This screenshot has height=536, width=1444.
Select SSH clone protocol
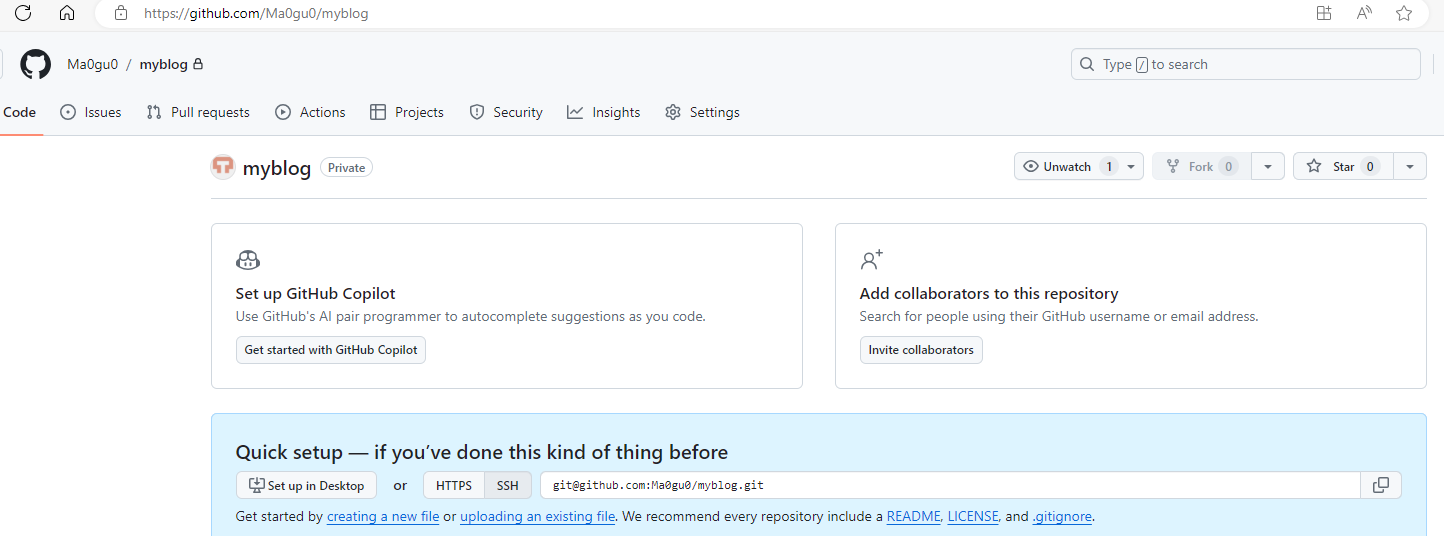[x=508, y=485]
